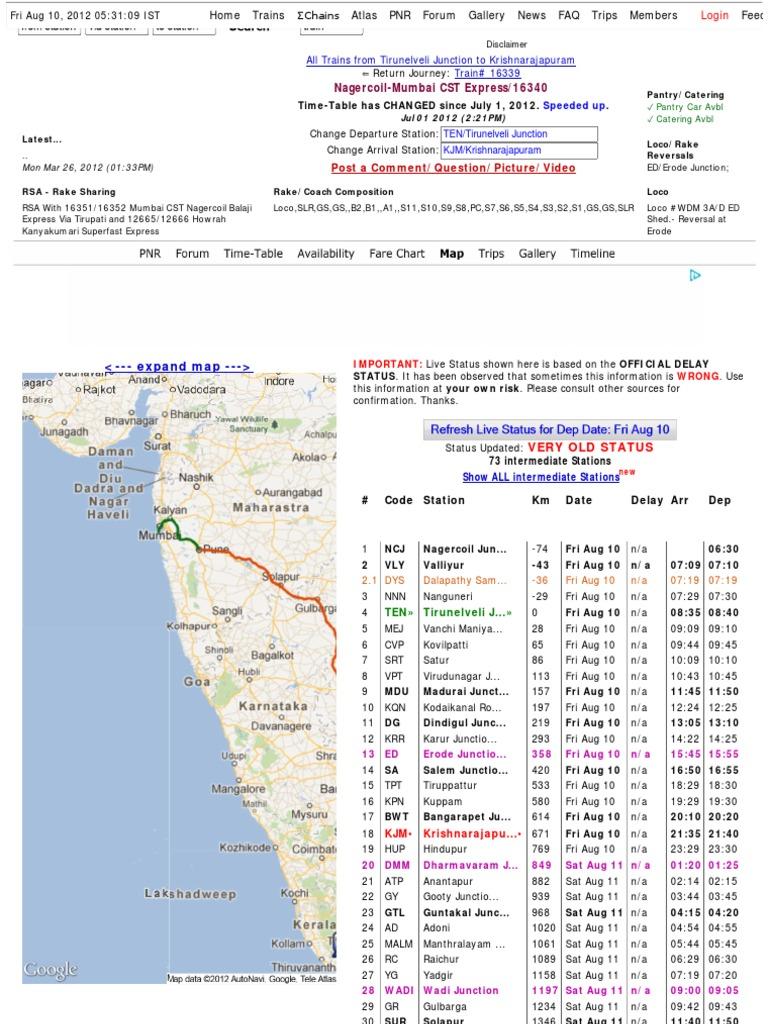Click Show ALL intermediate Stations link
Image resolution: width=768 pixels, height=1024 pixels.
[x=541, y=477]
